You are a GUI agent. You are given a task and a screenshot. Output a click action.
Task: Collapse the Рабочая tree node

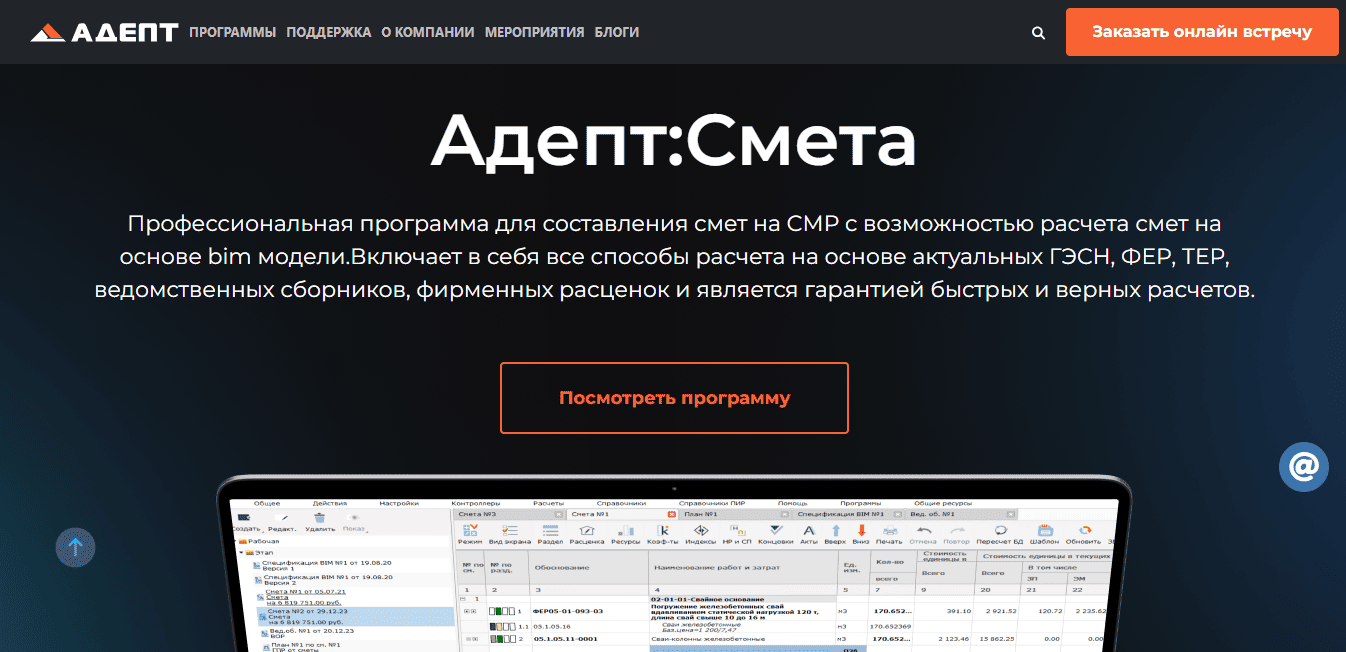pyautogui.click(x=233, y=541)
